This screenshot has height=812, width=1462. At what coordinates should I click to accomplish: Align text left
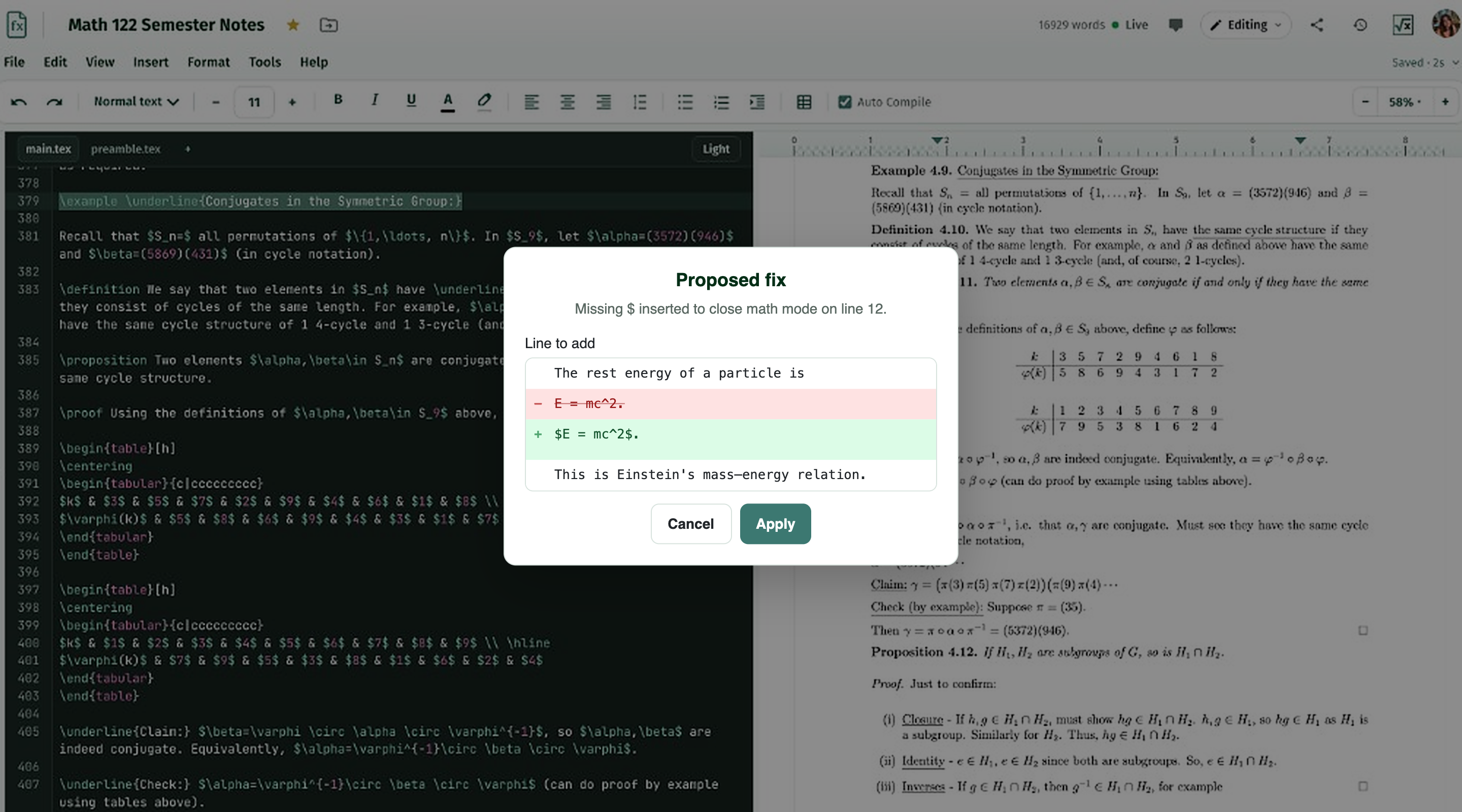[531, 102]
